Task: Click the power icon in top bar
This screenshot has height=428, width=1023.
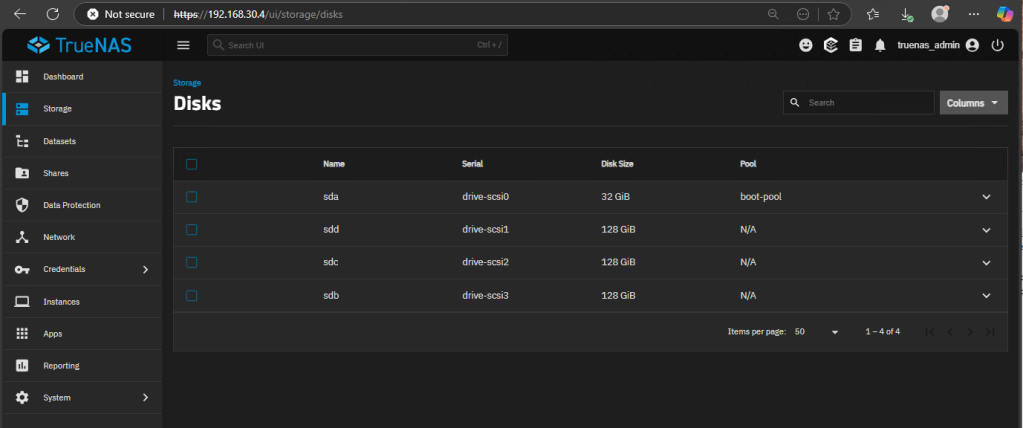Action: tap(997, 45)
